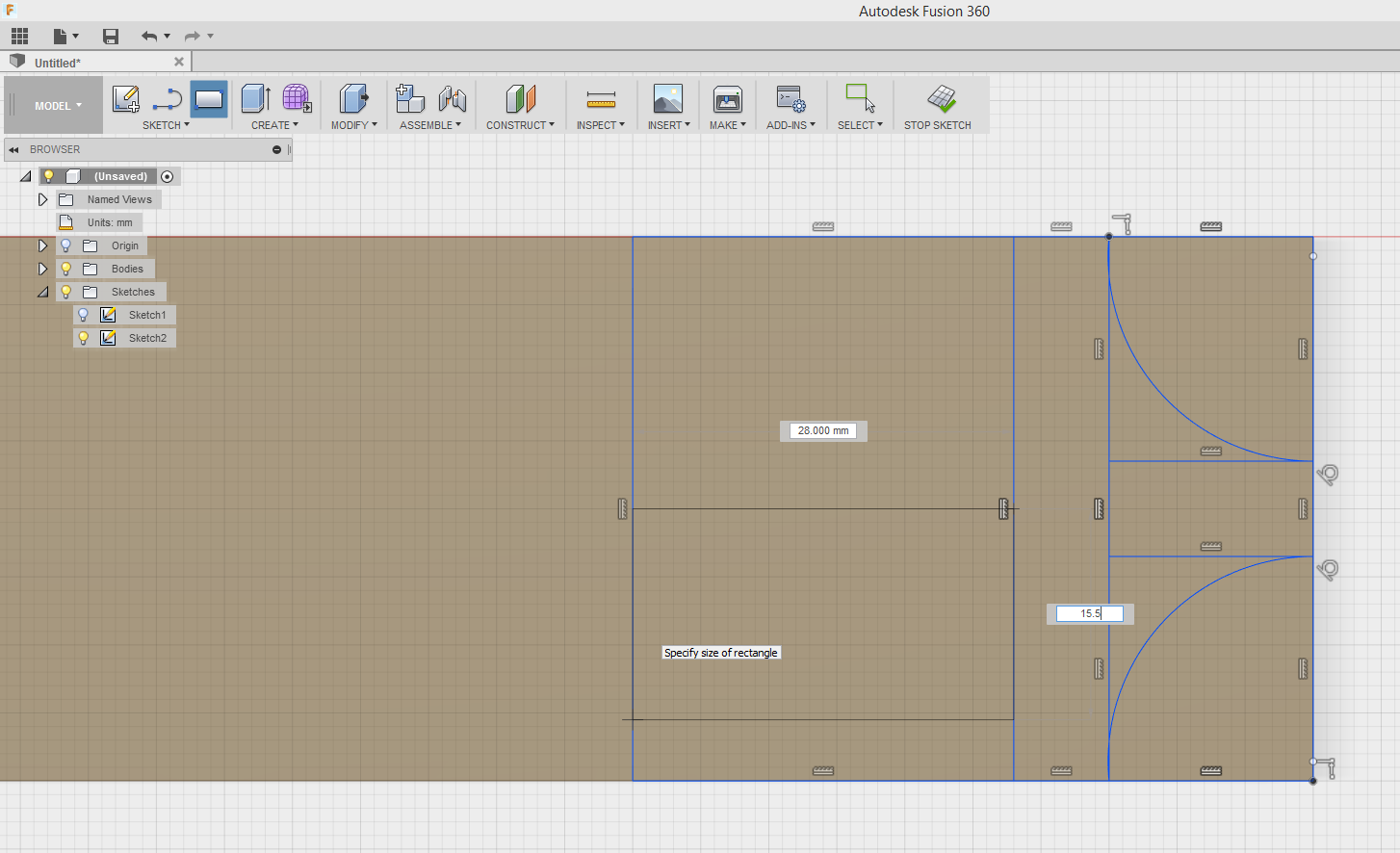This screenshot has height=853, width=1400.
Task: Collapse the Unsaved root component
Action: pyautogui.click(x=25, y=176)
